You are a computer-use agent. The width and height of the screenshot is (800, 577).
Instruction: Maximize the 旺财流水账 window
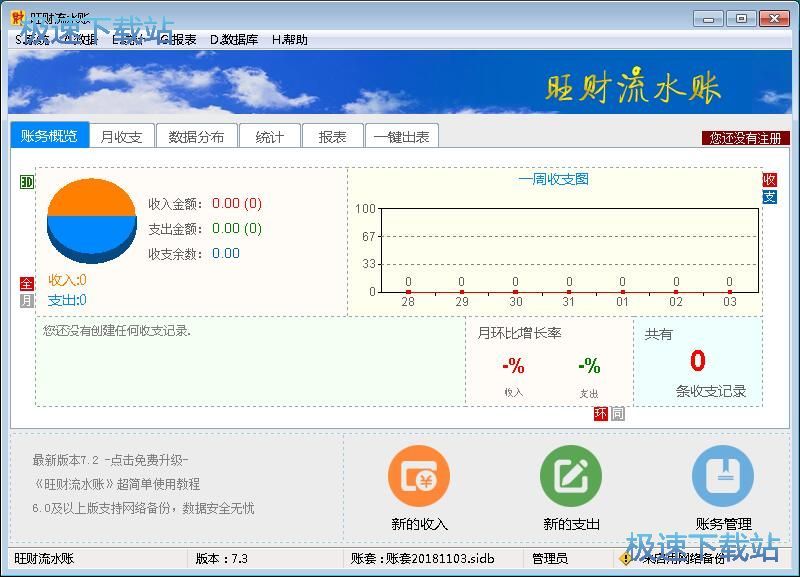pos(741,19)
